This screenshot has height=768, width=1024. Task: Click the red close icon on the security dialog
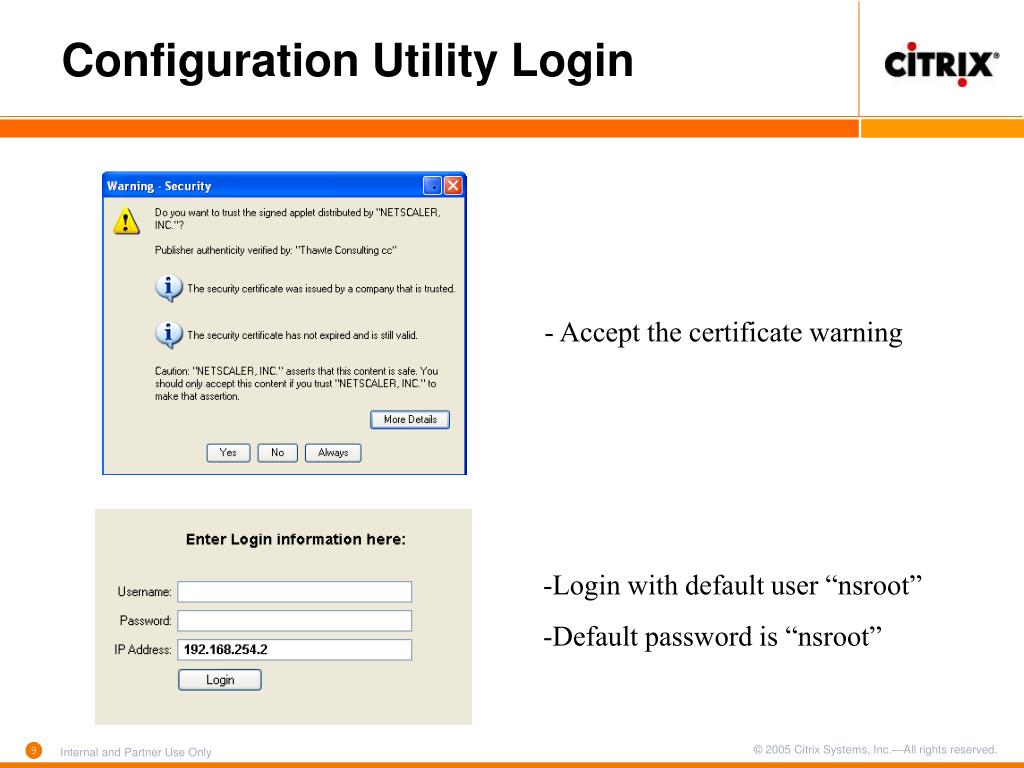tap(455, 185)
